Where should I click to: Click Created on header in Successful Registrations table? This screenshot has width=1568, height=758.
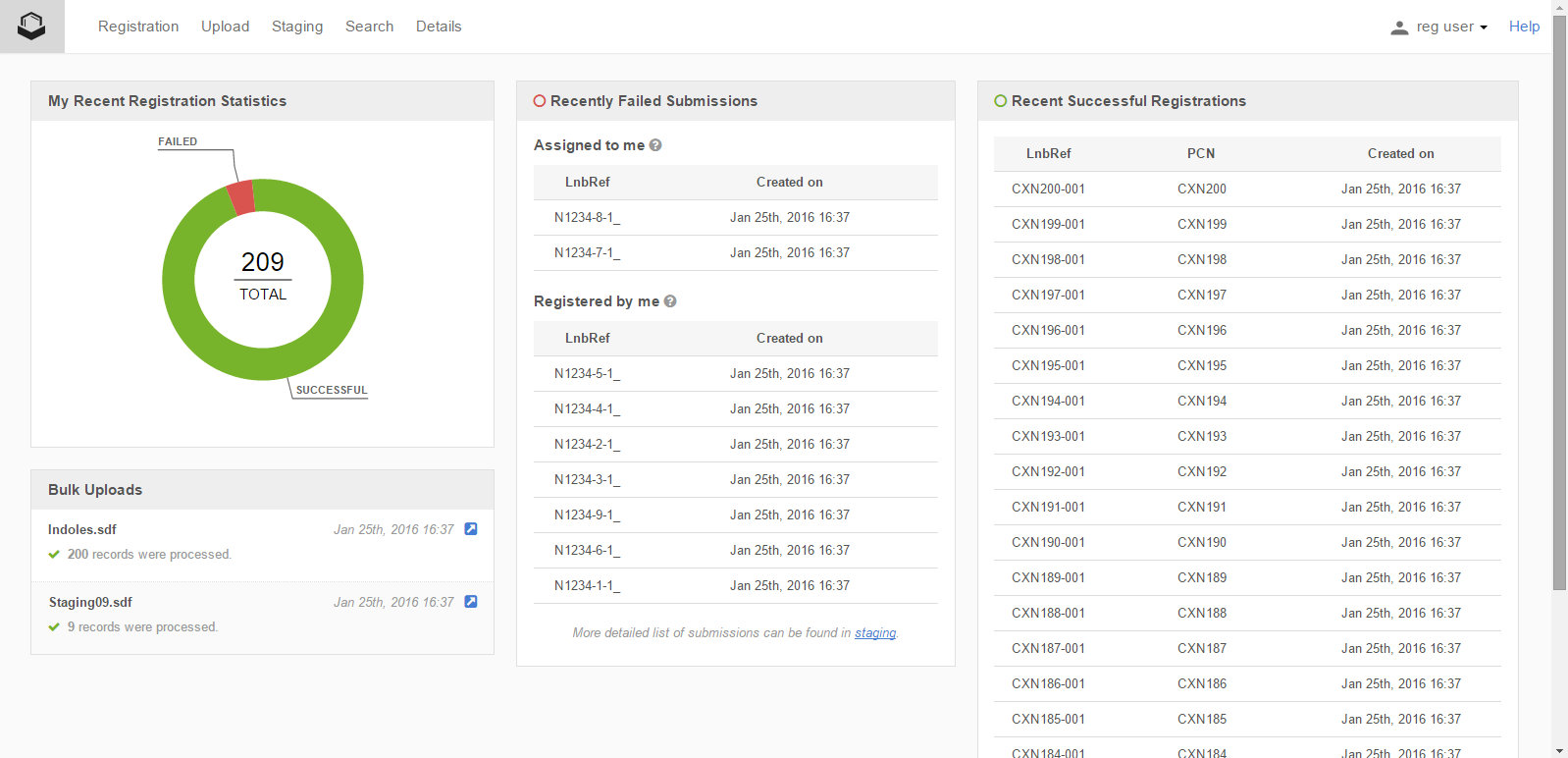coord(1401,153)
